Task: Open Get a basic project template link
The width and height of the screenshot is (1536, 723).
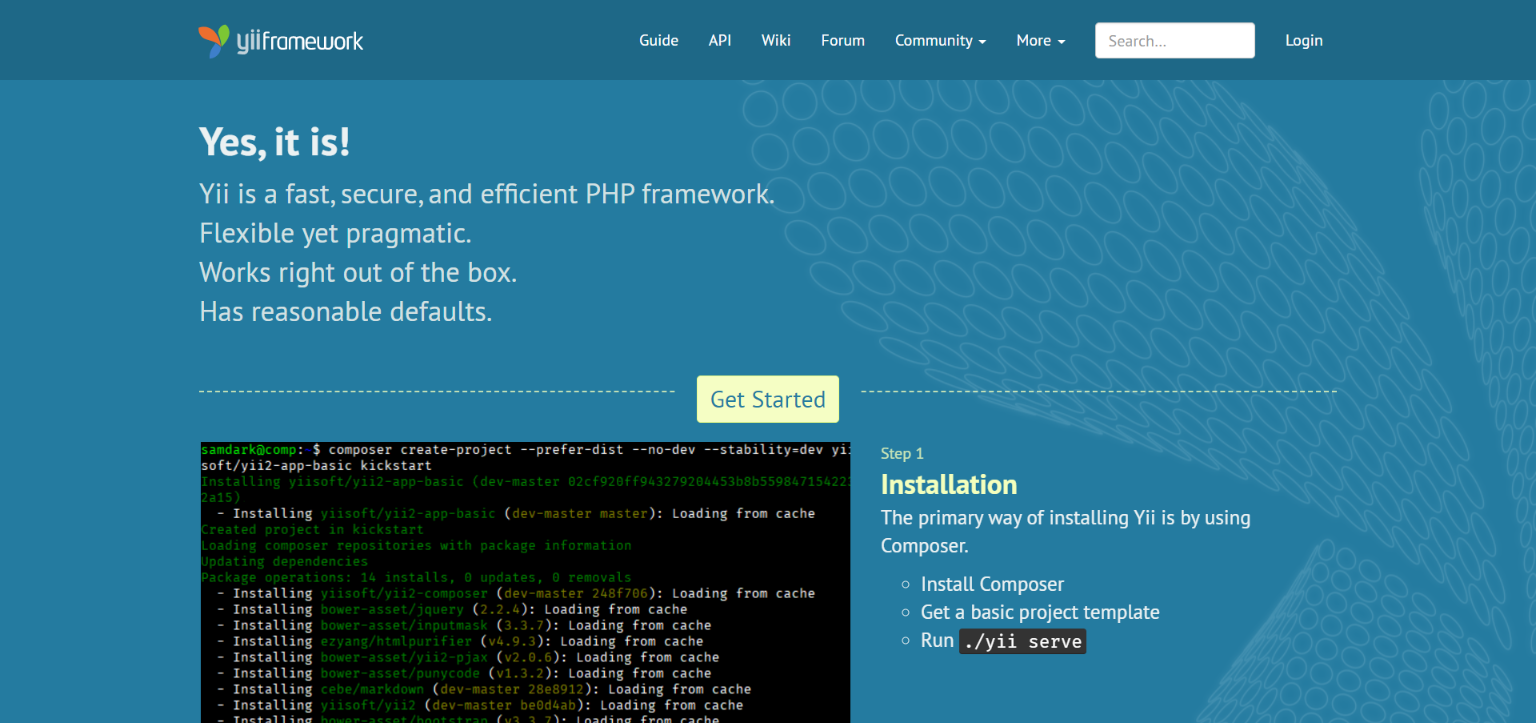Action: pyautogui.click(x=1040, y=612)
